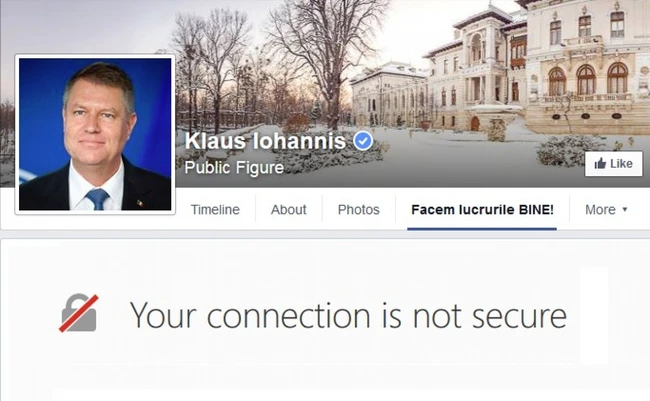Click the More dropdown arrow
The height and width of the screenshot is (401, 650).
(625, 210)
